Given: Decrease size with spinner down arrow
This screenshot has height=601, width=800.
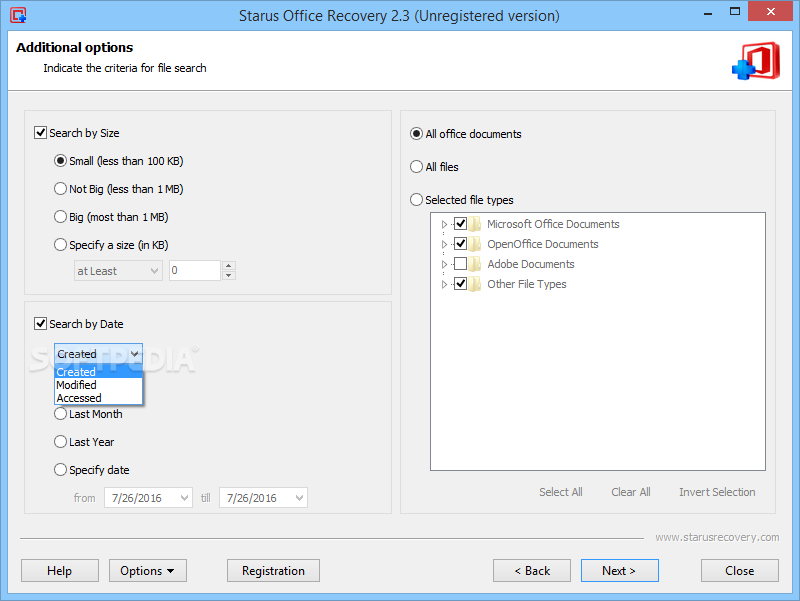Looking at the screenshot, I should [x=229, y=276].
